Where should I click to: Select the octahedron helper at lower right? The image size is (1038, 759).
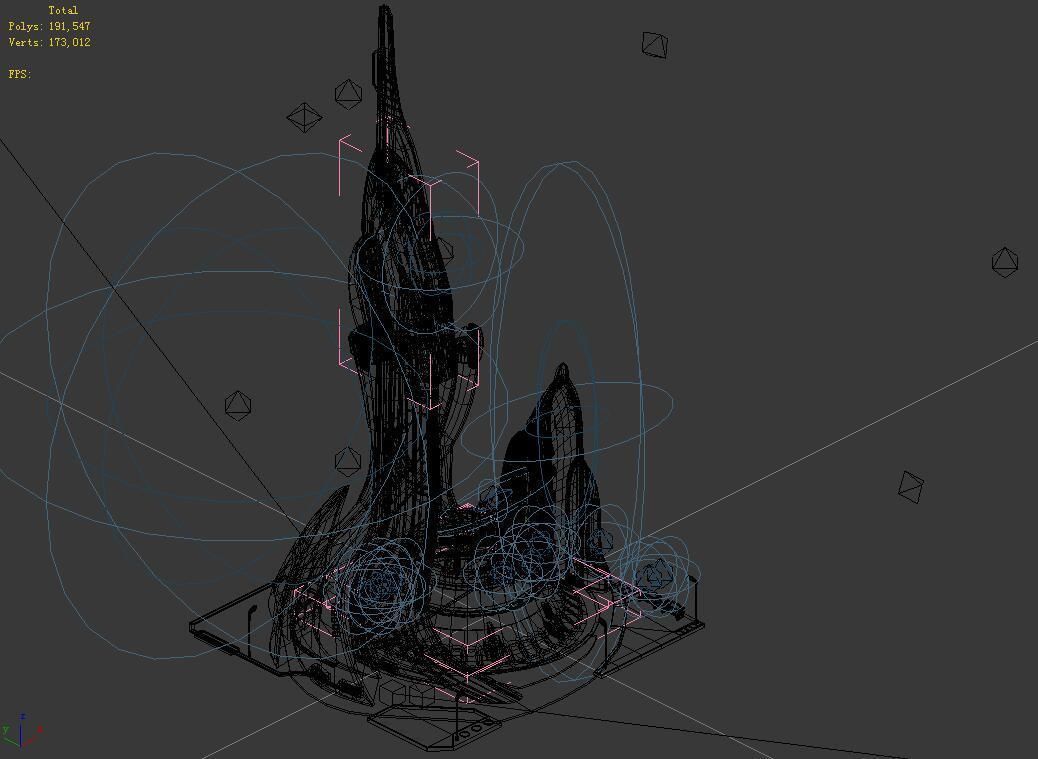point(911,486)
